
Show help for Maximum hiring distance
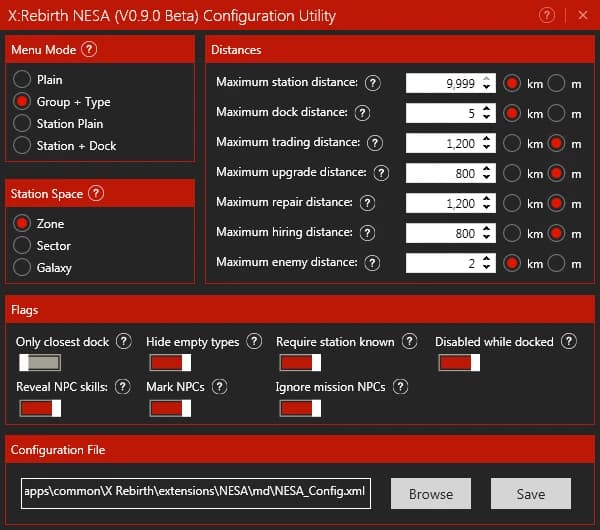(x=367, y=233)
